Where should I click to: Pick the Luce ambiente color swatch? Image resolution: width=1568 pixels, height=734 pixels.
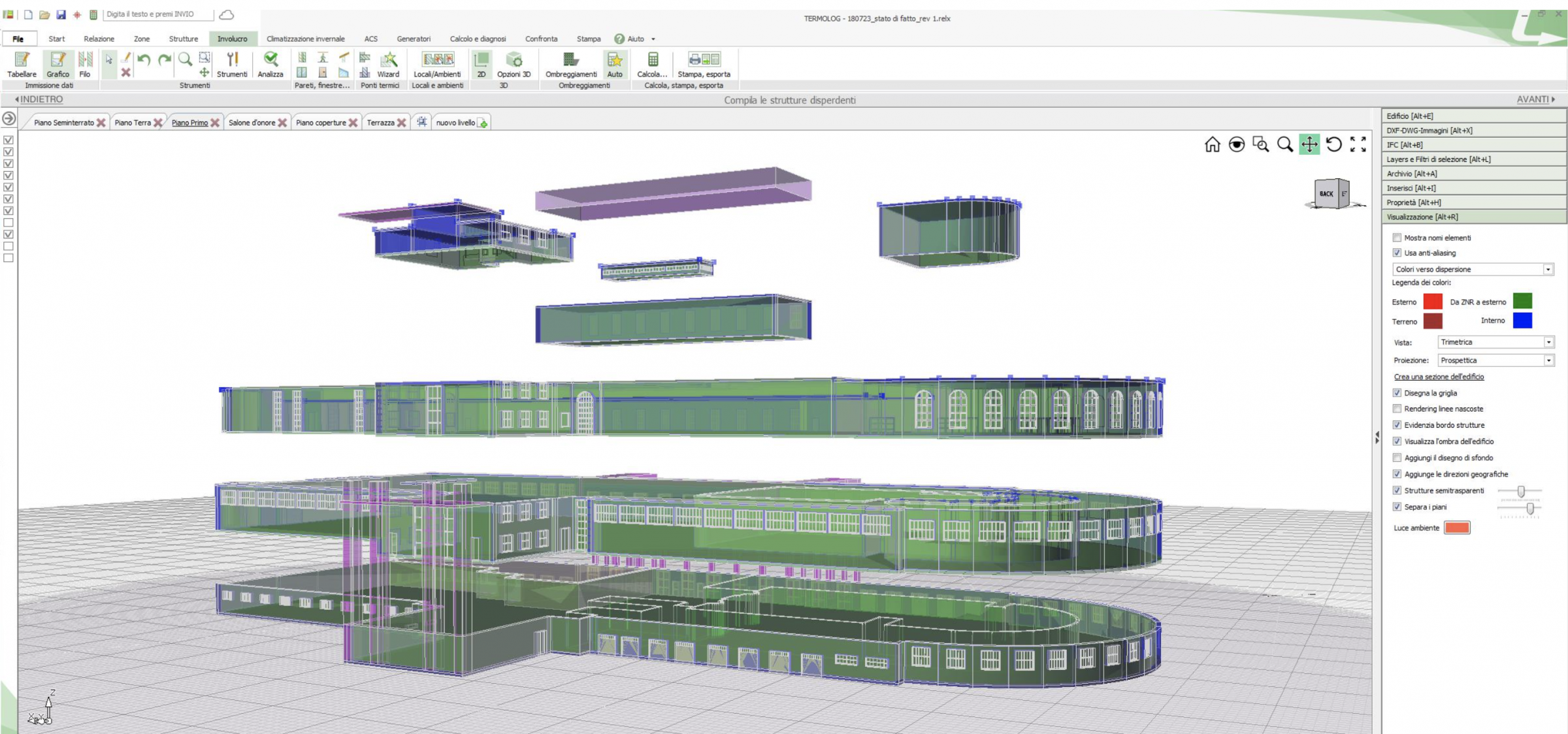pyautogui.click(x=1457, y=528)
